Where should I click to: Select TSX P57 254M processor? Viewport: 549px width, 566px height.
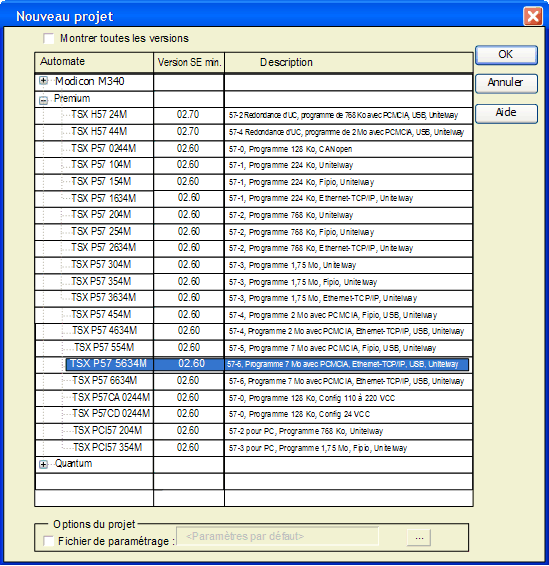click(101, 231)
